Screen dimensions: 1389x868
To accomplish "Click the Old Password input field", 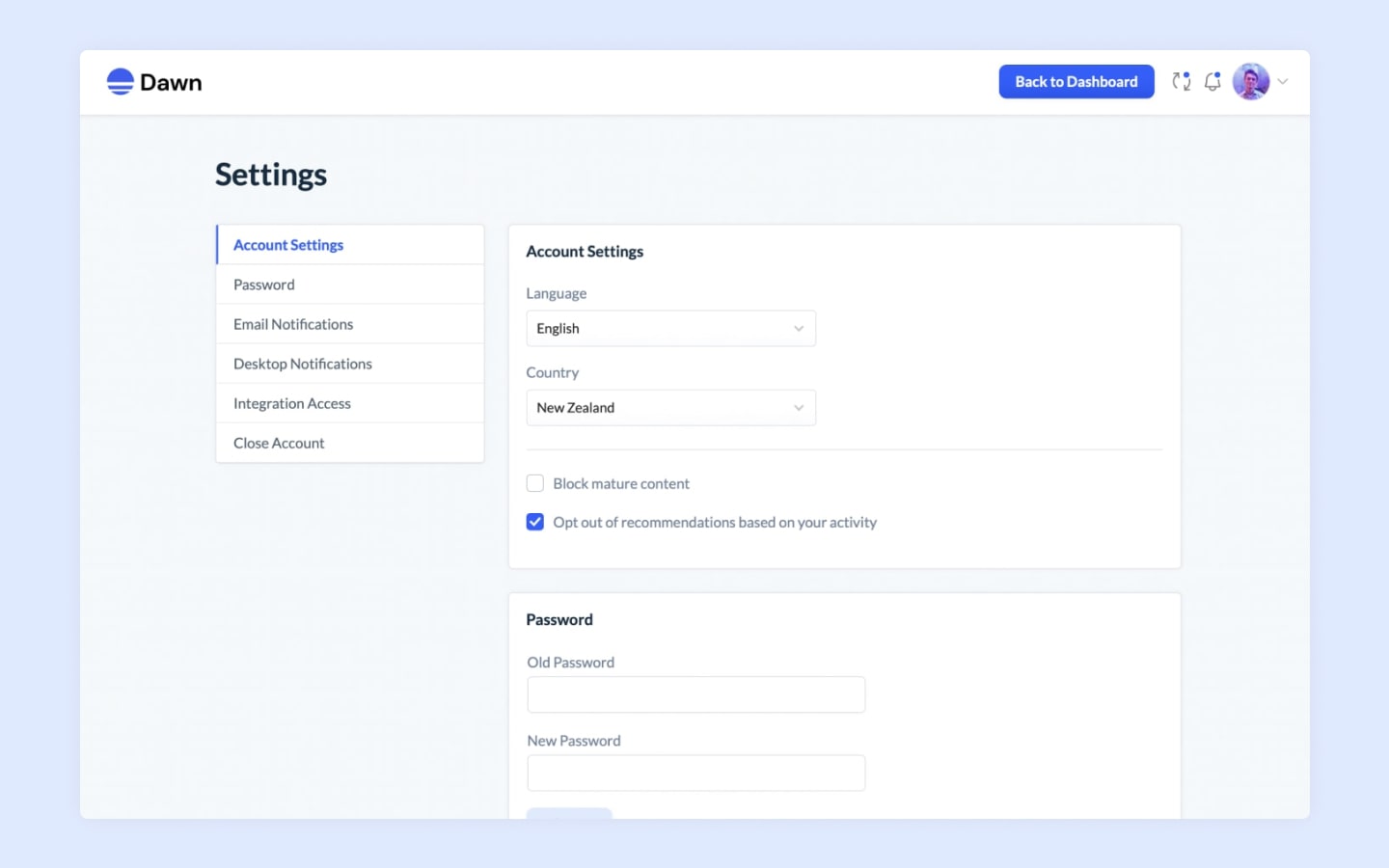I will 695,694.
